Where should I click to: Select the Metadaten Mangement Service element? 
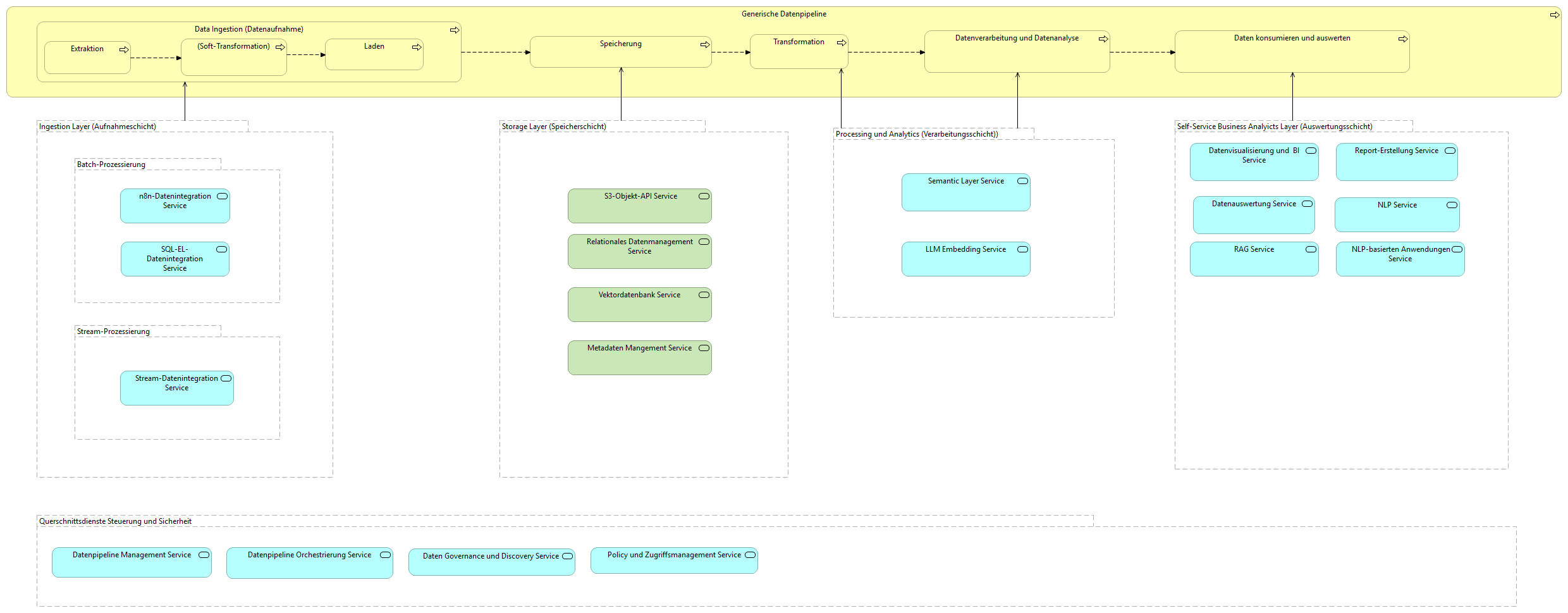pyautogui.click(x=639, y=357)
